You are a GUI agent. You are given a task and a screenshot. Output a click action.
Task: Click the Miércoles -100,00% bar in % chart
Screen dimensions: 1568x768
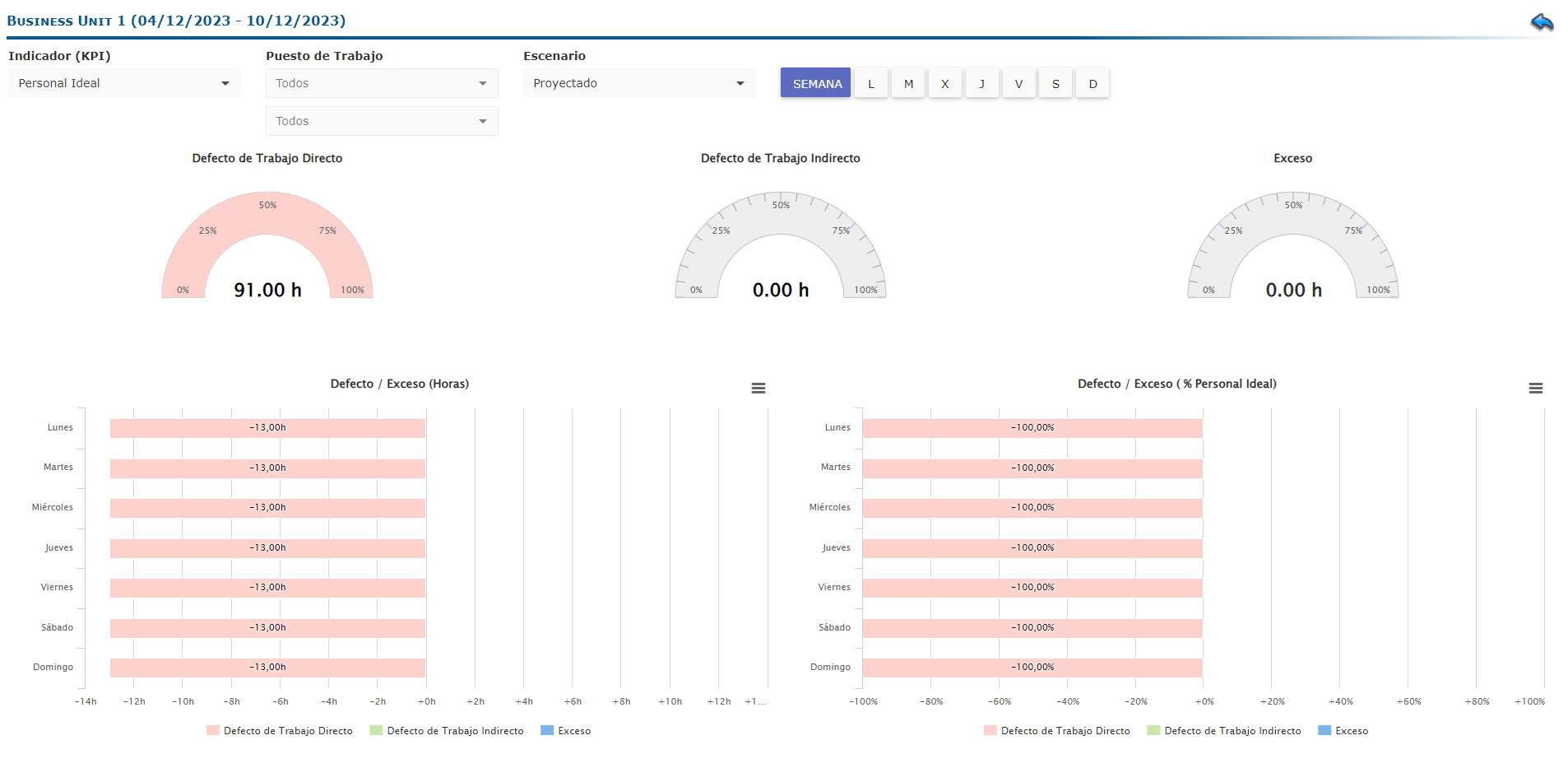[x=1032, y=508]
